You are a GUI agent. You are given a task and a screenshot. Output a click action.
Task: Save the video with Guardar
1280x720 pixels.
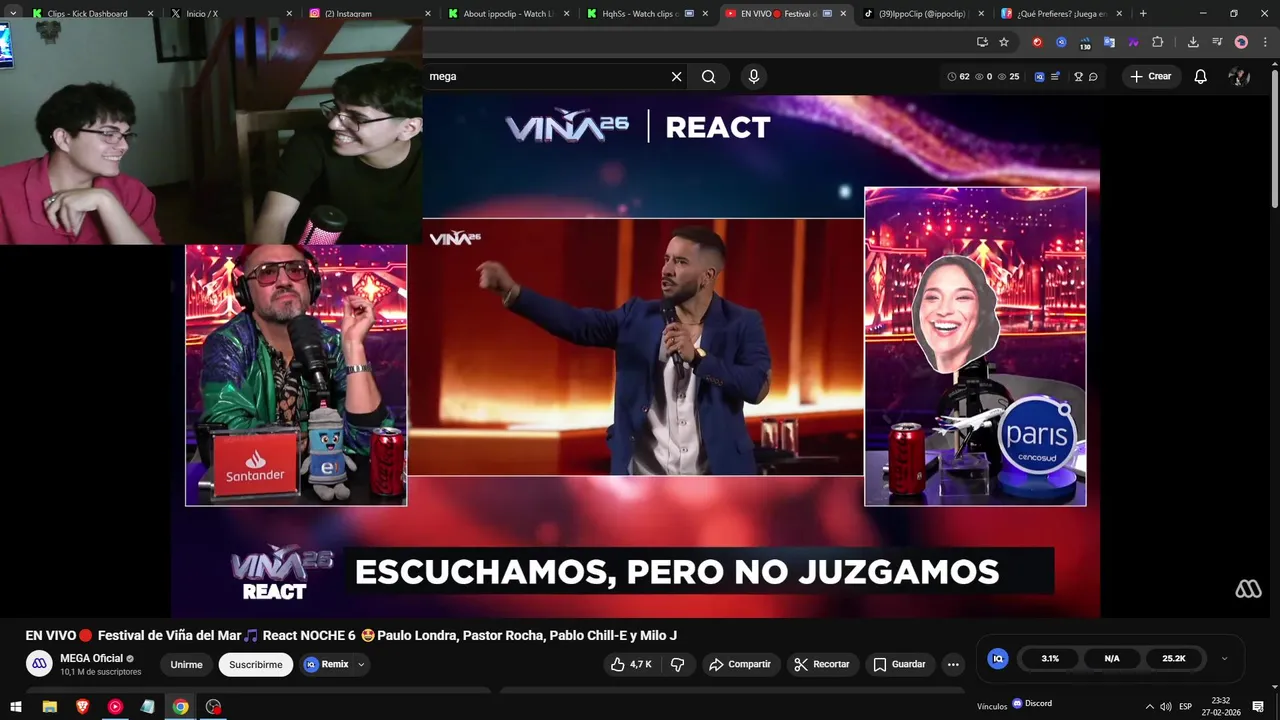(x=900, y=664)
